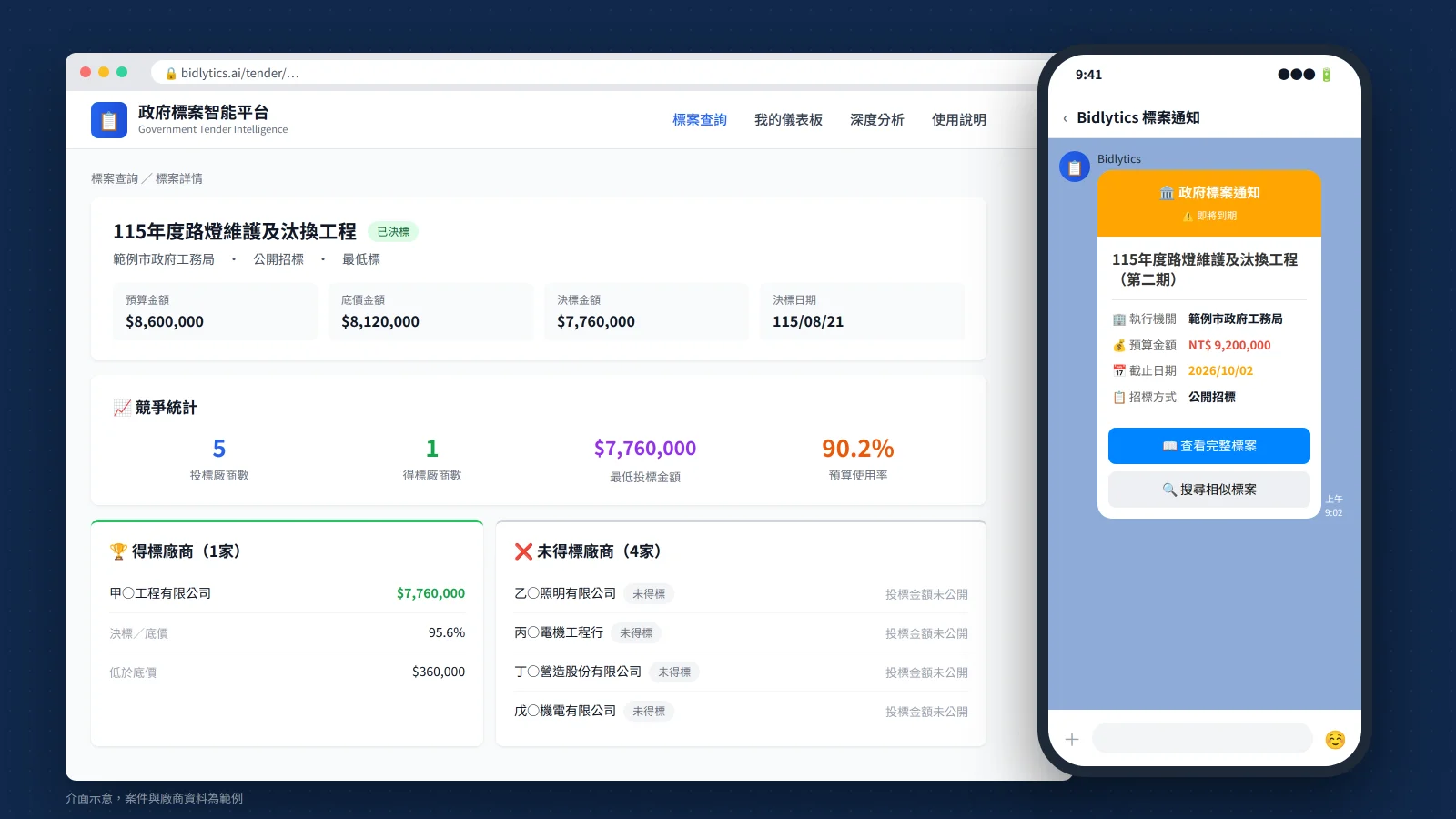Image resolution: width=1456 pixels, height=819 pixels.
Task: Tap the 2026/10/02 deadline date
Action: pyautogui.click(x=1220, y=371)
